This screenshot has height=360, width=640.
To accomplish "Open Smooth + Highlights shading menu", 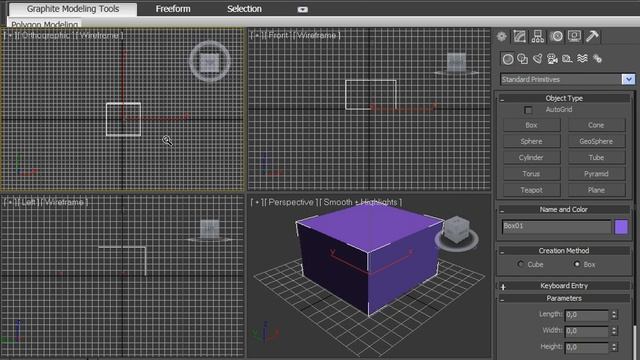I will point(360,202).
